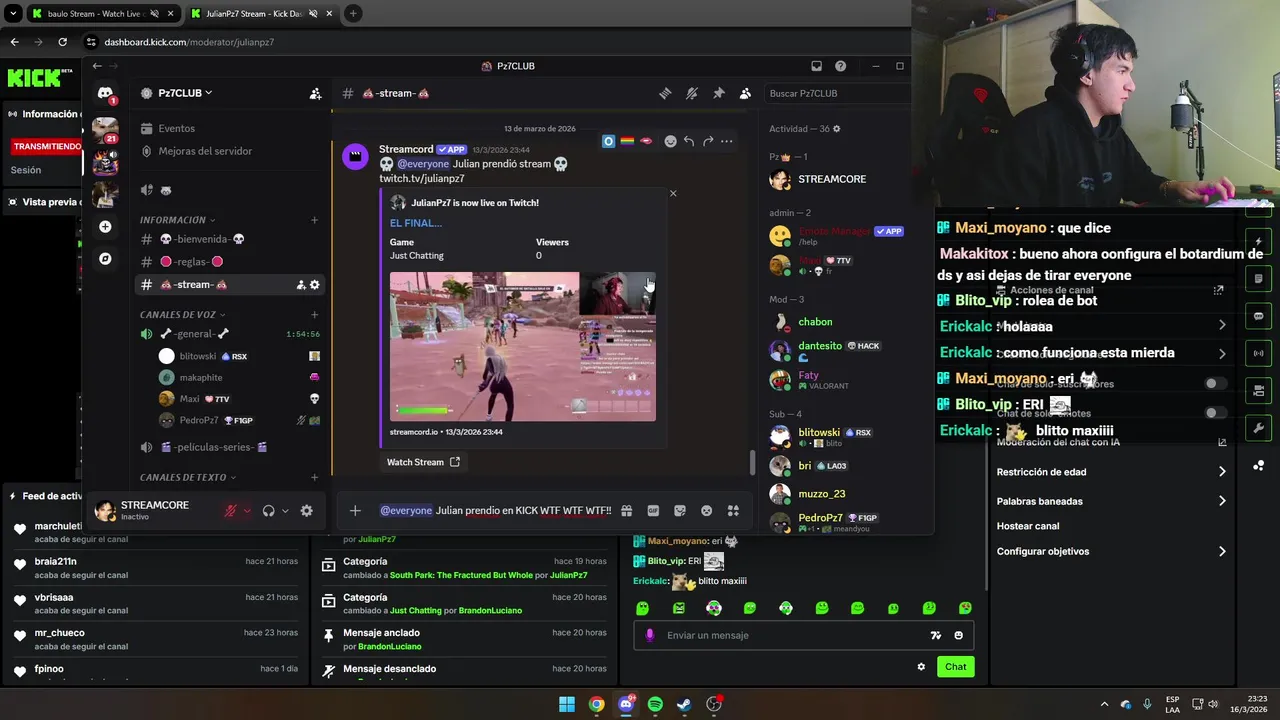The image size is (1280, 720).
Task: Open Spotify from the taskbar
Action: [x=655, y=704]
